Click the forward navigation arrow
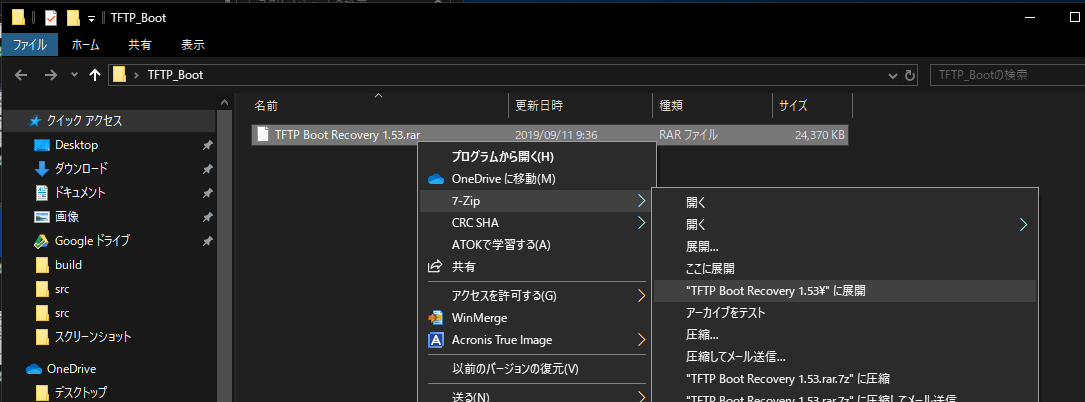 tap(51, 75)
